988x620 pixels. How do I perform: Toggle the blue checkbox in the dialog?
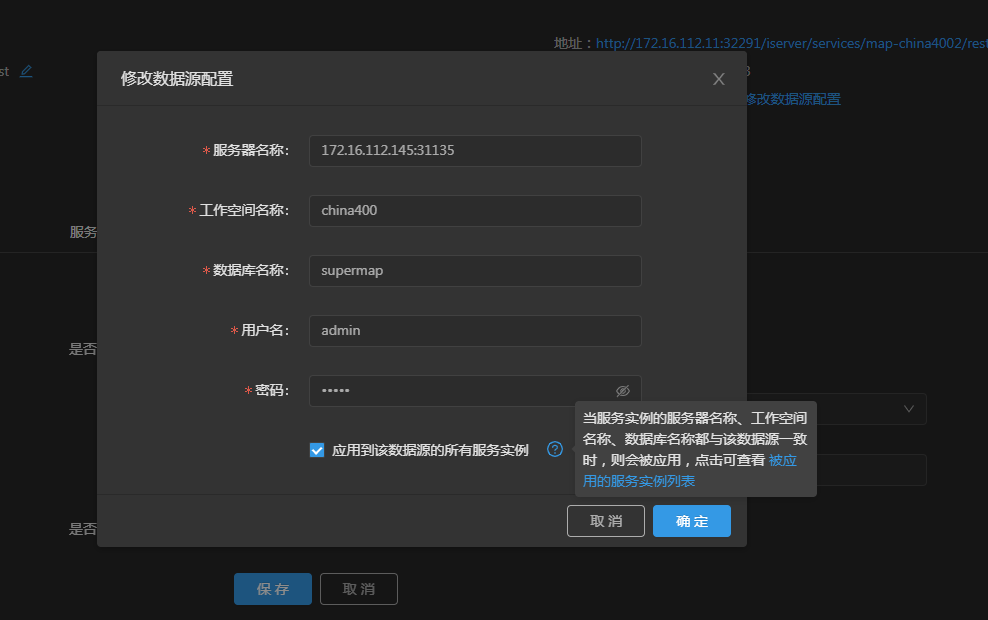317,449
